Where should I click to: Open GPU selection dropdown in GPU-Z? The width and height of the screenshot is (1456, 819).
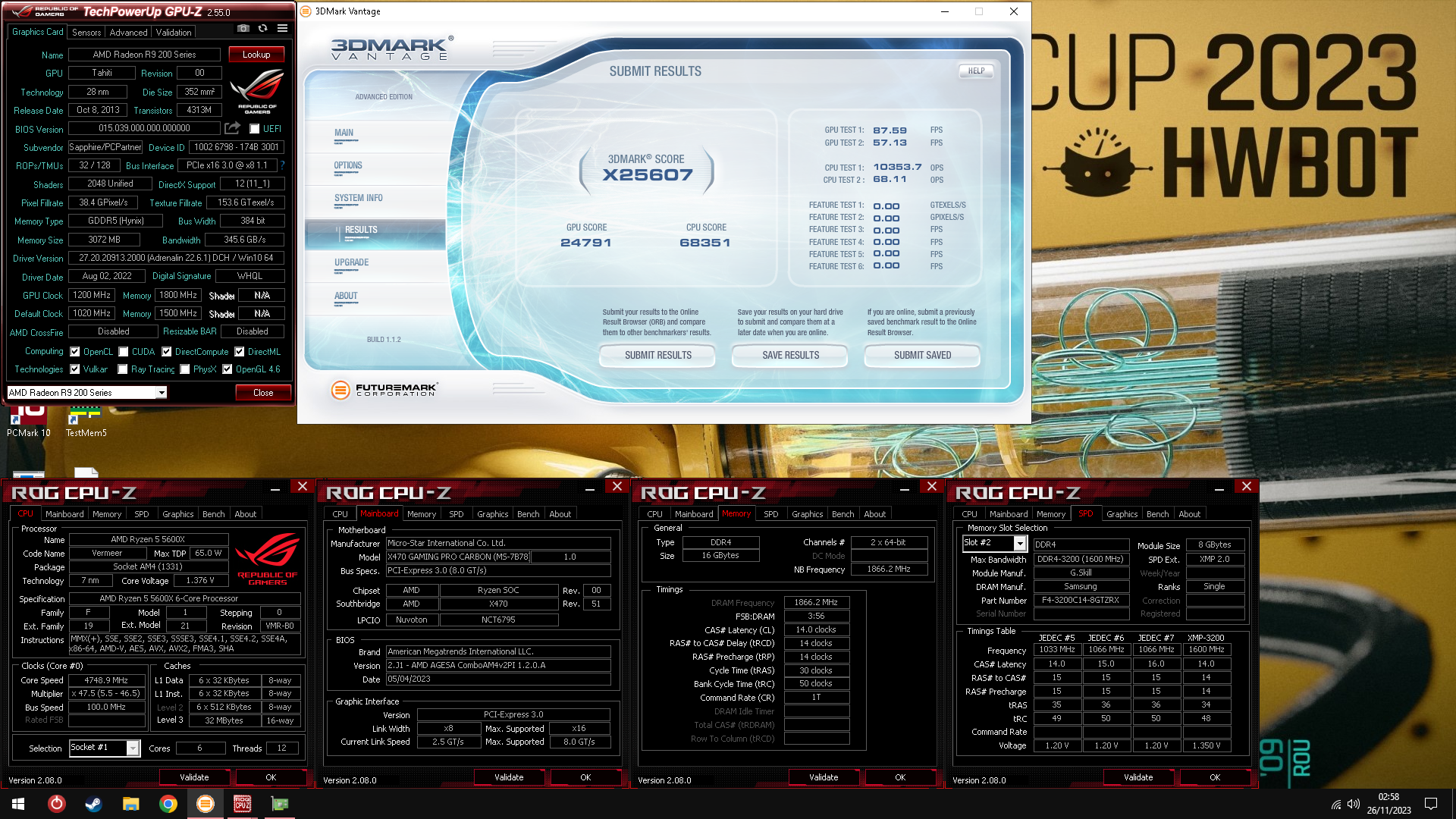(162, 393)
